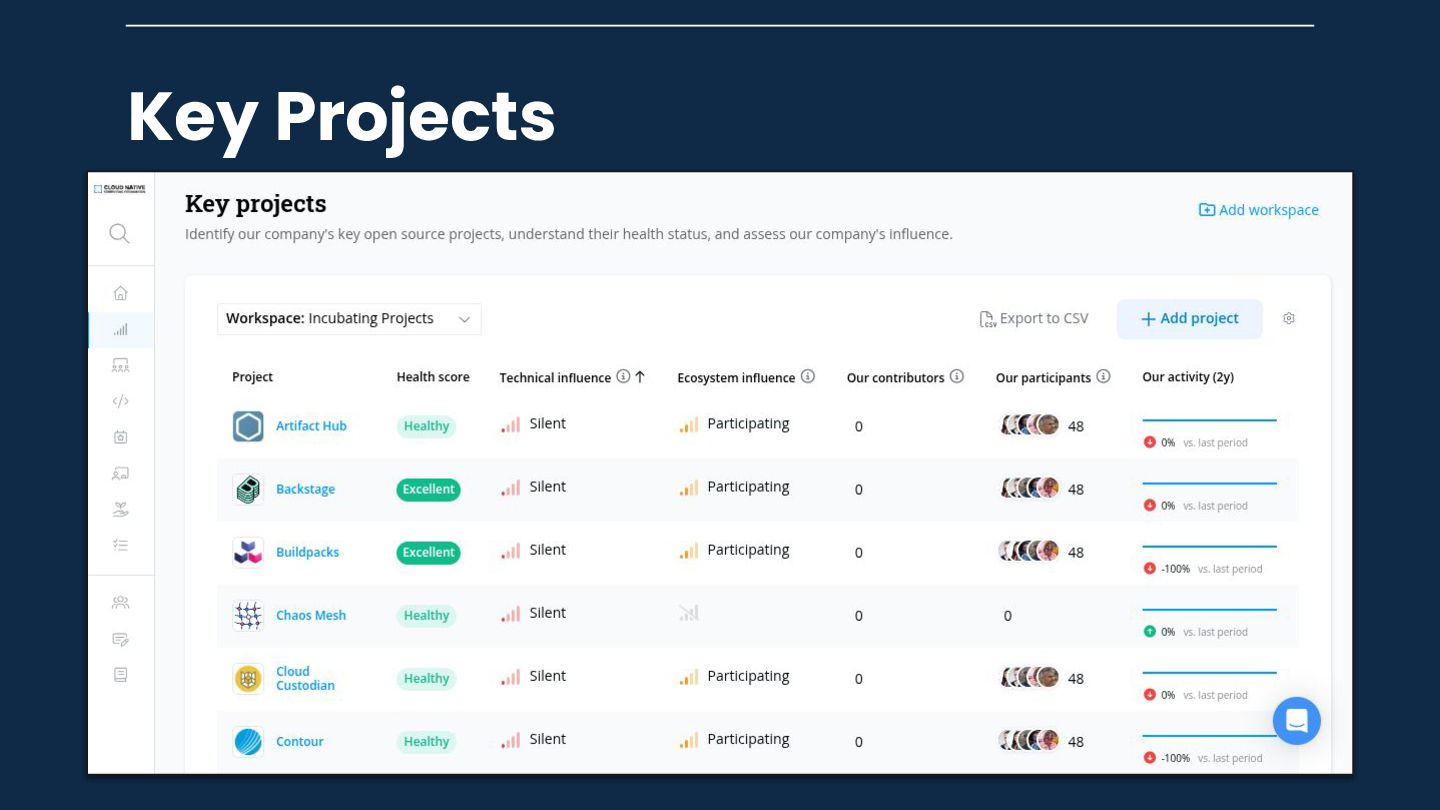The width and height of the screenshot is (1440, 810).
Task: Click the Our participants column header
Action: [1043, 377]
